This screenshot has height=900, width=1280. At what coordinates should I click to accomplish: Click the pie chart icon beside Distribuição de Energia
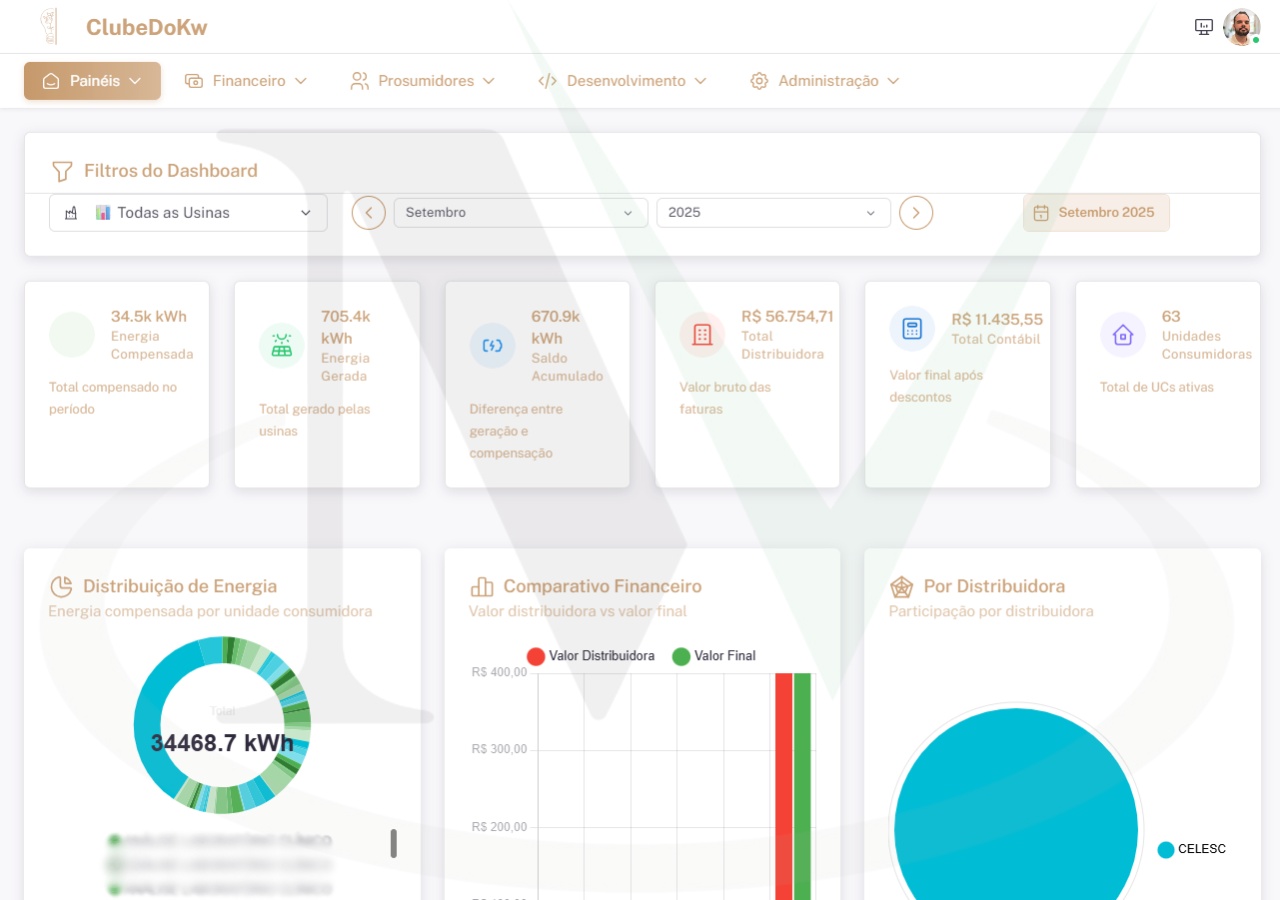(x=61, y=586)
